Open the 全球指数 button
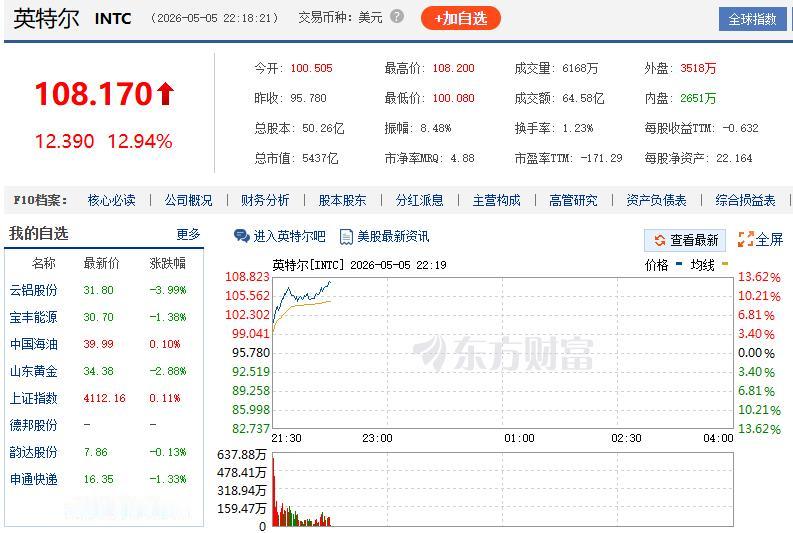Image resolution: width=793 pixels, height=533 pixels. tap(752, 19)
